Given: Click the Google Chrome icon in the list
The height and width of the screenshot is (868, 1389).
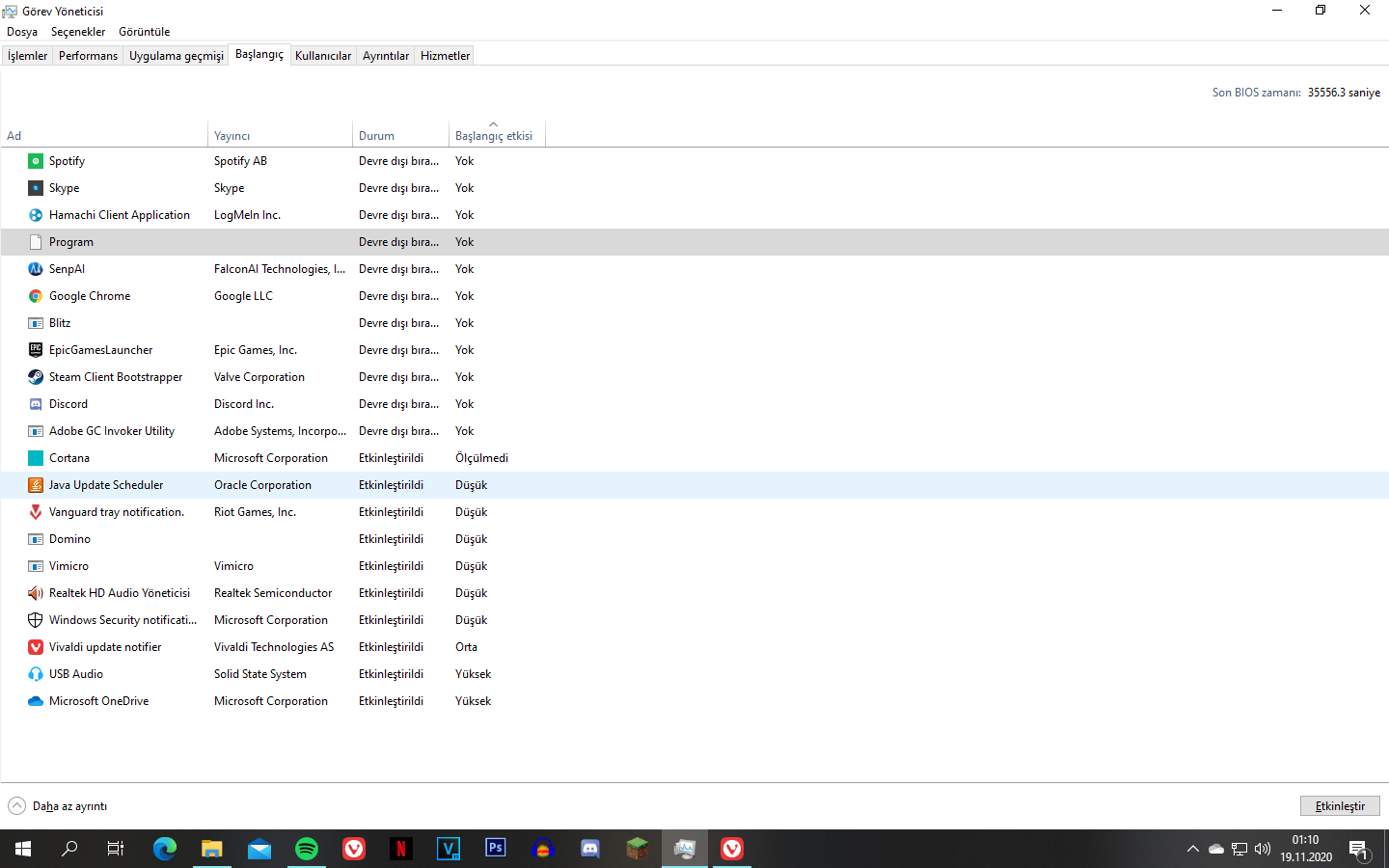Looking at the screenshot, I should click(x=36, y=296).
